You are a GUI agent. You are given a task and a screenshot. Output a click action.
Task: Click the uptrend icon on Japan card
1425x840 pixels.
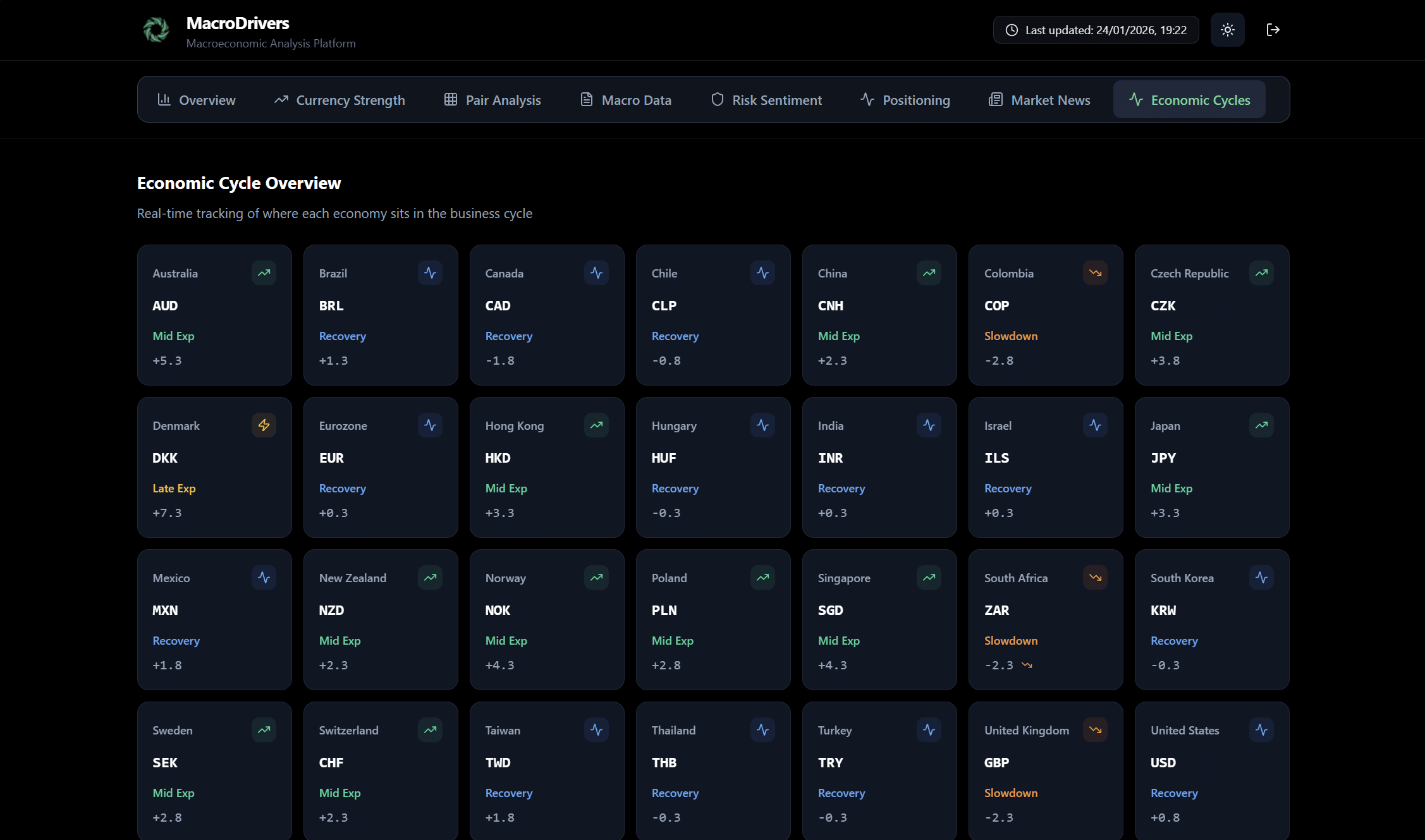click(1261, 425)
